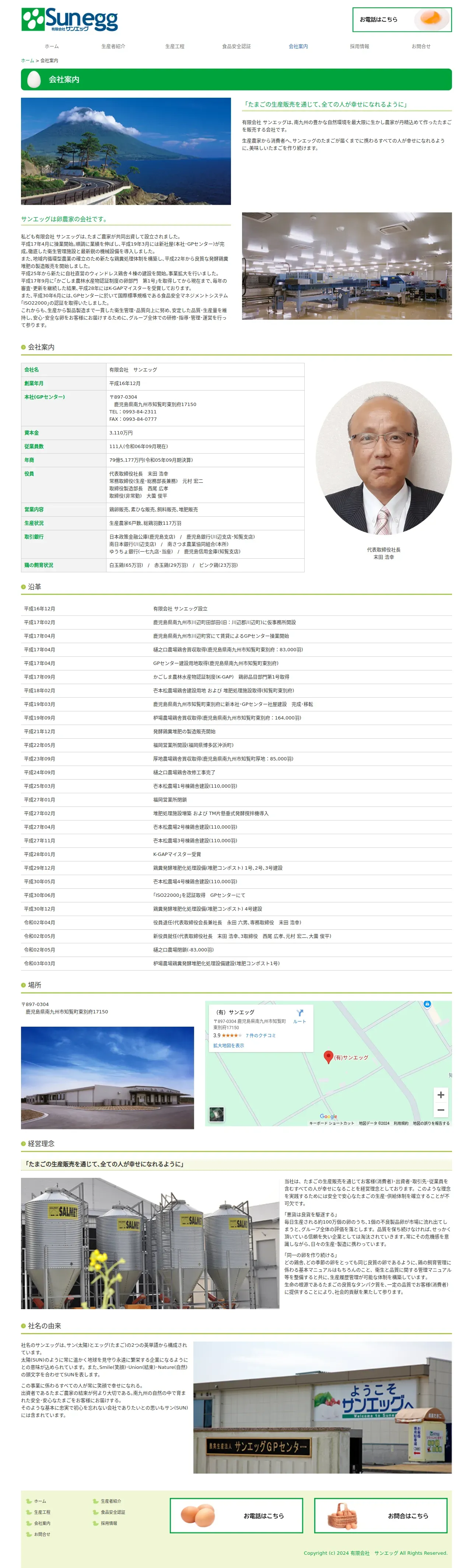Click footer お電話はこちら egg banner
The width and height of the screenshot is (473, 1568).
pos(236,1515)
